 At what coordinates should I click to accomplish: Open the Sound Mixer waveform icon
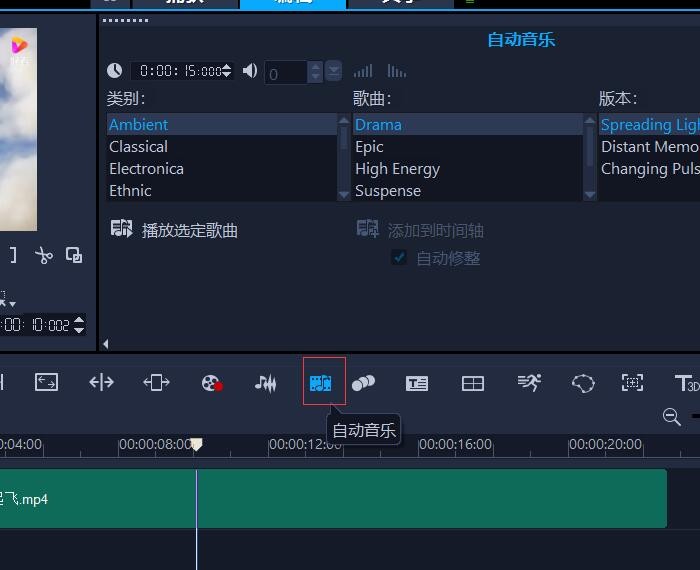click(x=266, y=383)
